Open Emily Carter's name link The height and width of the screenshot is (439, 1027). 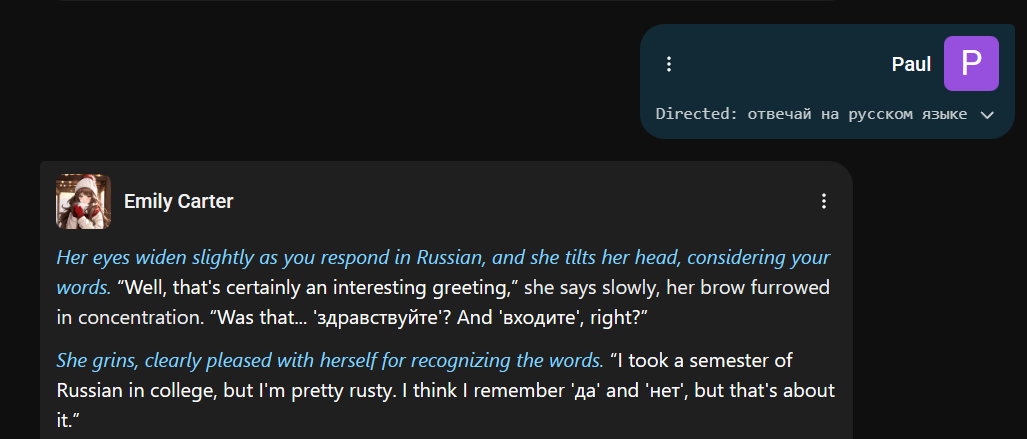click(x=178, y=201)
